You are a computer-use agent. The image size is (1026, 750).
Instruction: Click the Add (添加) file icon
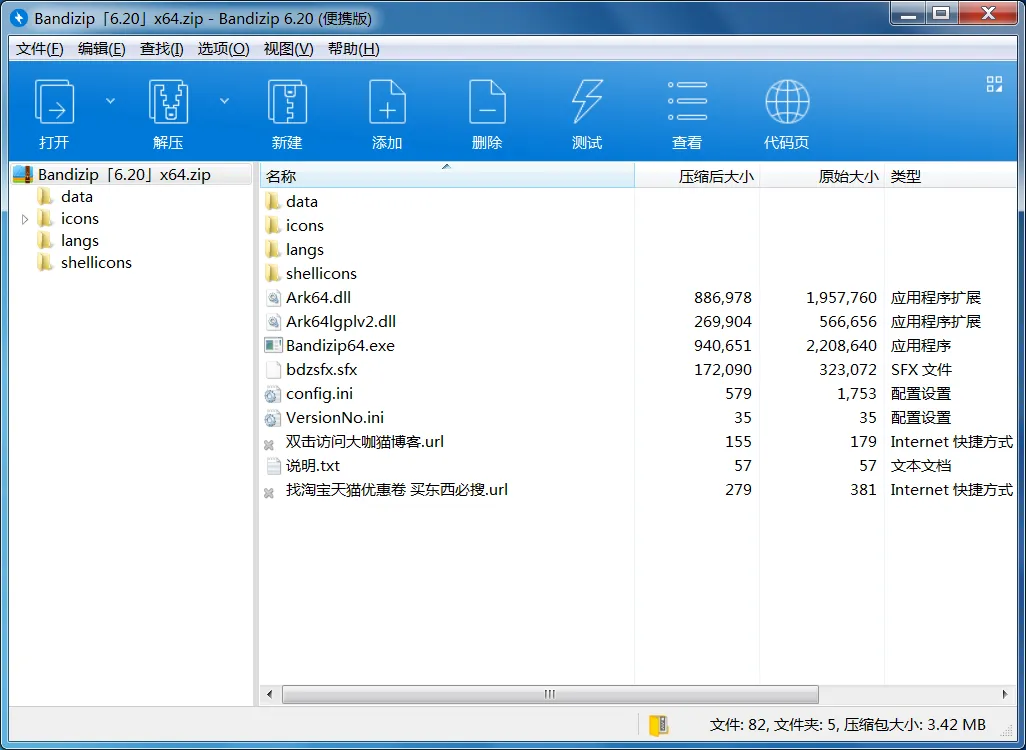[x=387, y=101]
